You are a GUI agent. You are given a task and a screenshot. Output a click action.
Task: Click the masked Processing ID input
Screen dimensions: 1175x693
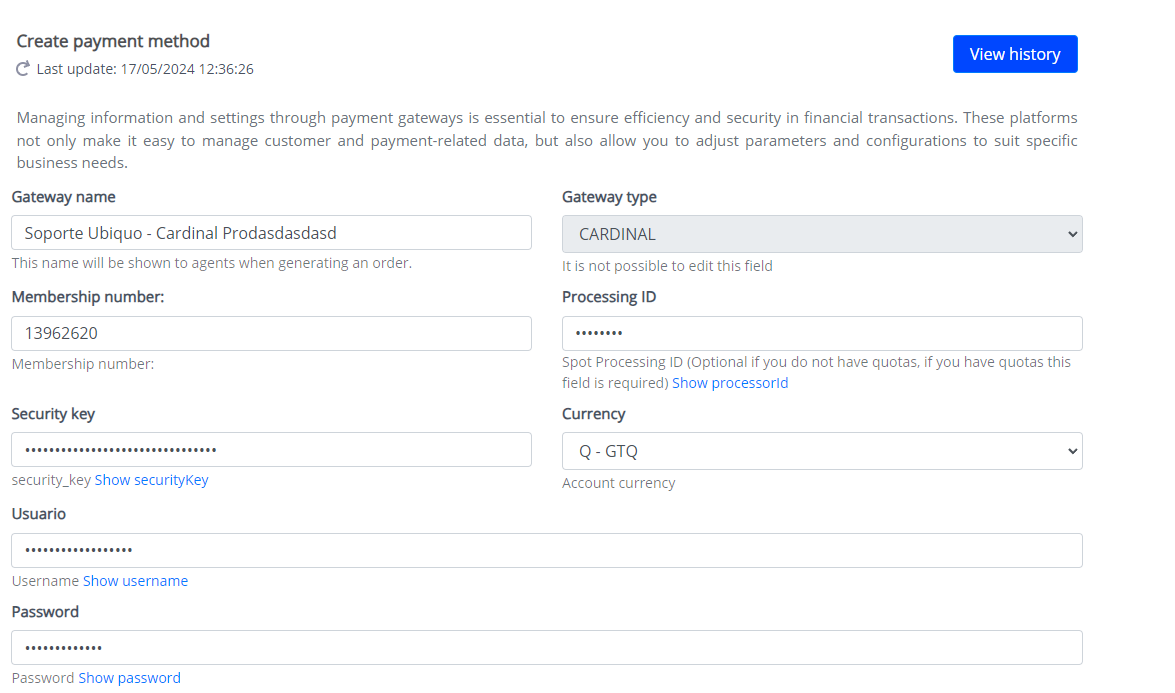tap(821, 334)
